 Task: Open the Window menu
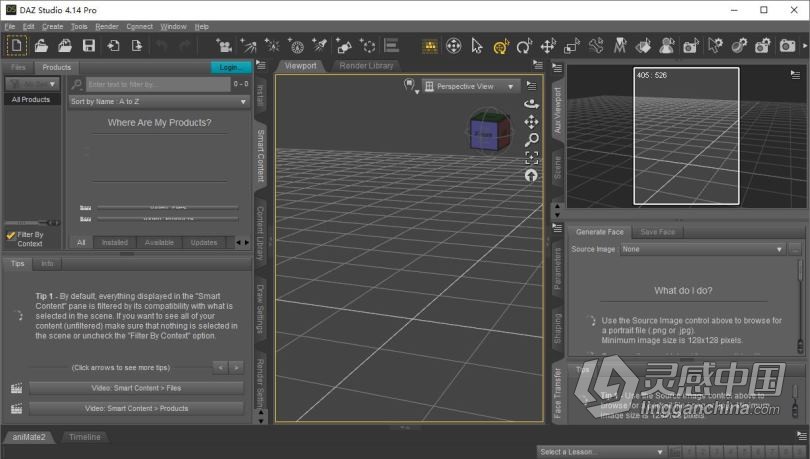[x=173, y=26]
